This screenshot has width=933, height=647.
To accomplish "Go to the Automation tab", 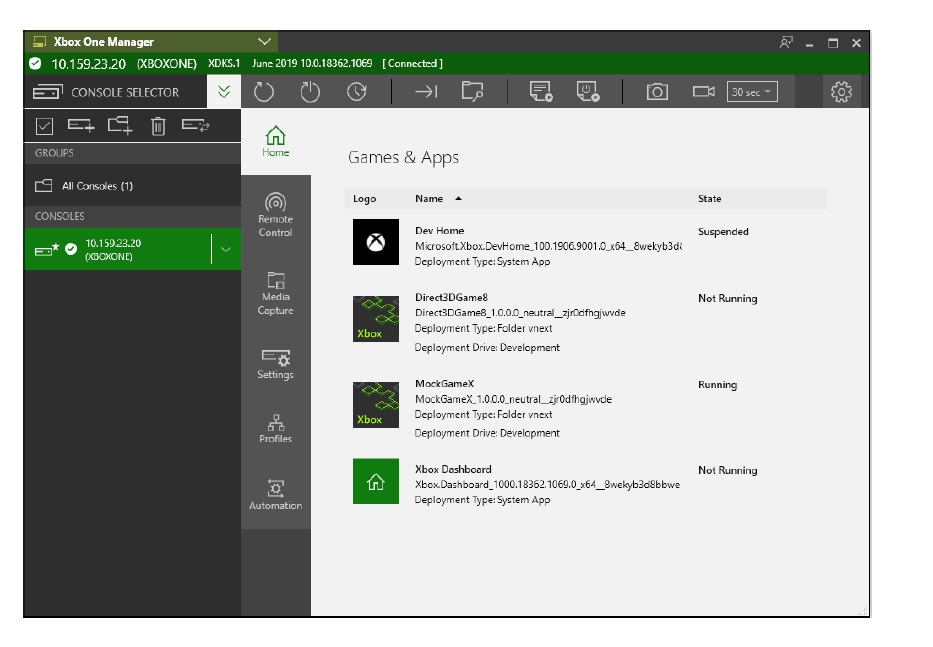I will 276,494.
